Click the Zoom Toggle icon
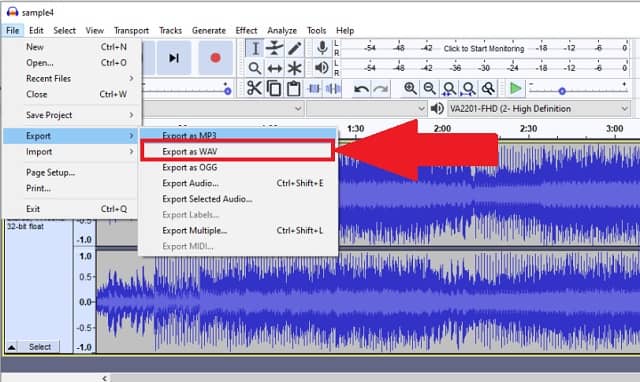Image resolution: width=640 pixels, height=382 pixels. point(488,88)
